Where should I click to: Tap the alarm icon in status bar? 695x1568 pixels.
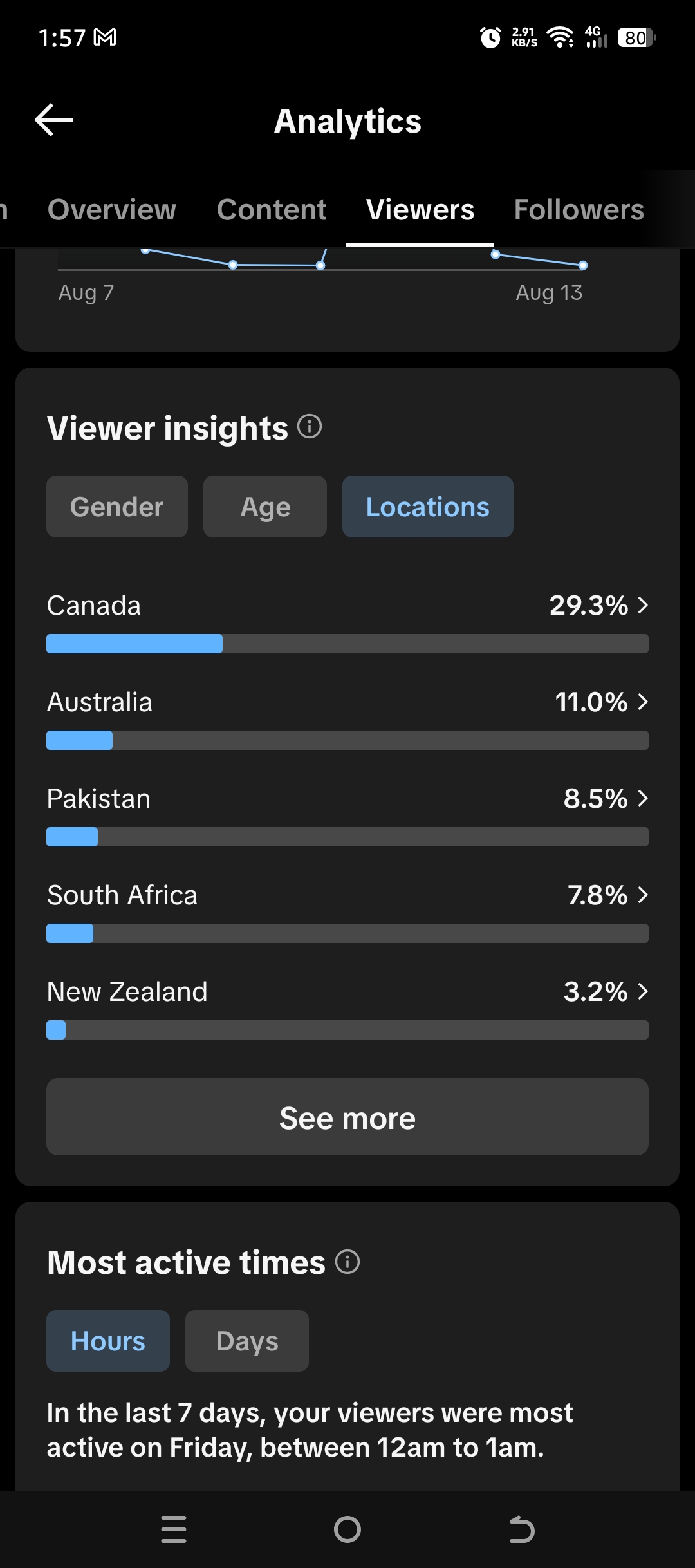pos(490,37)
